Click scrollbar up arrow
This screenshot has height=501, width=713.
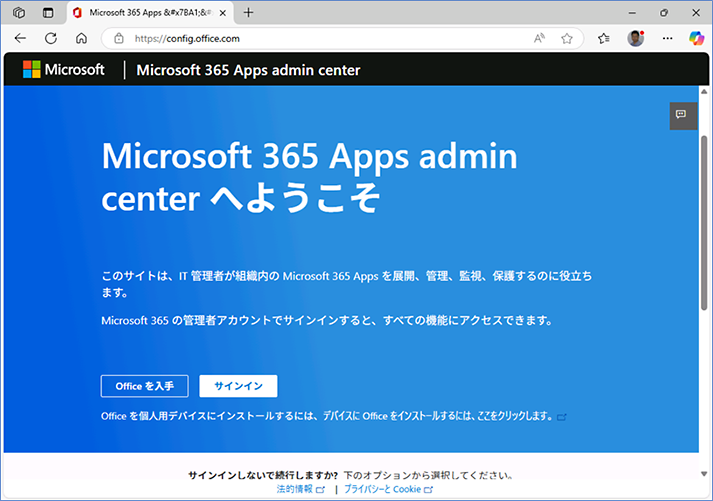pyautogui.click(x=704, y=91)
